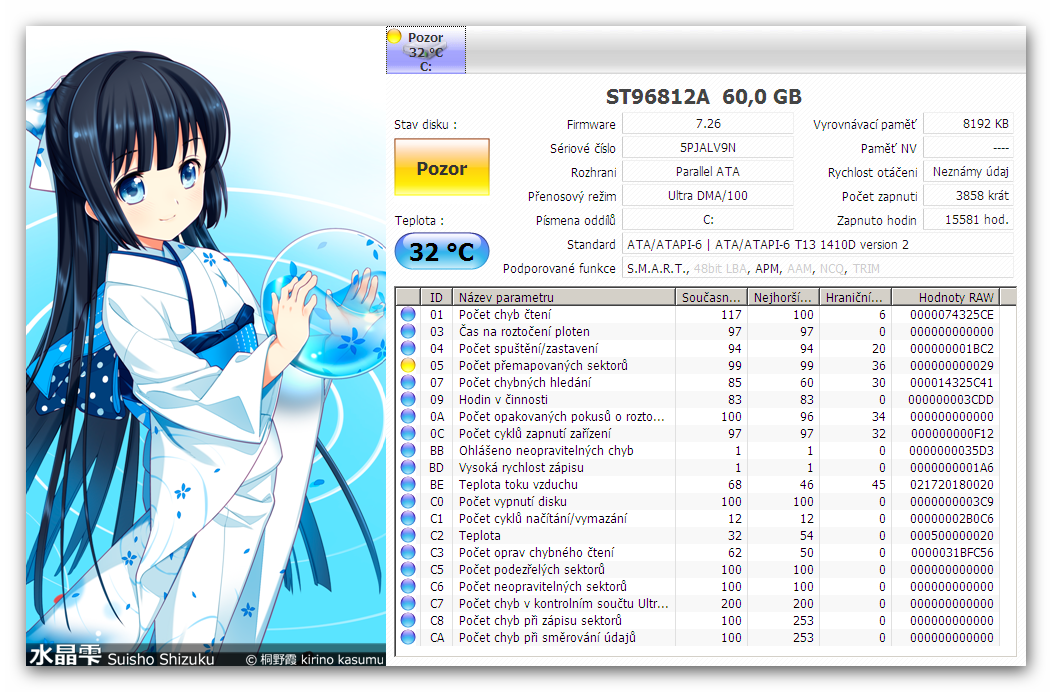This screenshot has width=1052, height=692.
Task: Select RAW value 0000074325CE
Action: pyautogui.click(x=951, y=314)
